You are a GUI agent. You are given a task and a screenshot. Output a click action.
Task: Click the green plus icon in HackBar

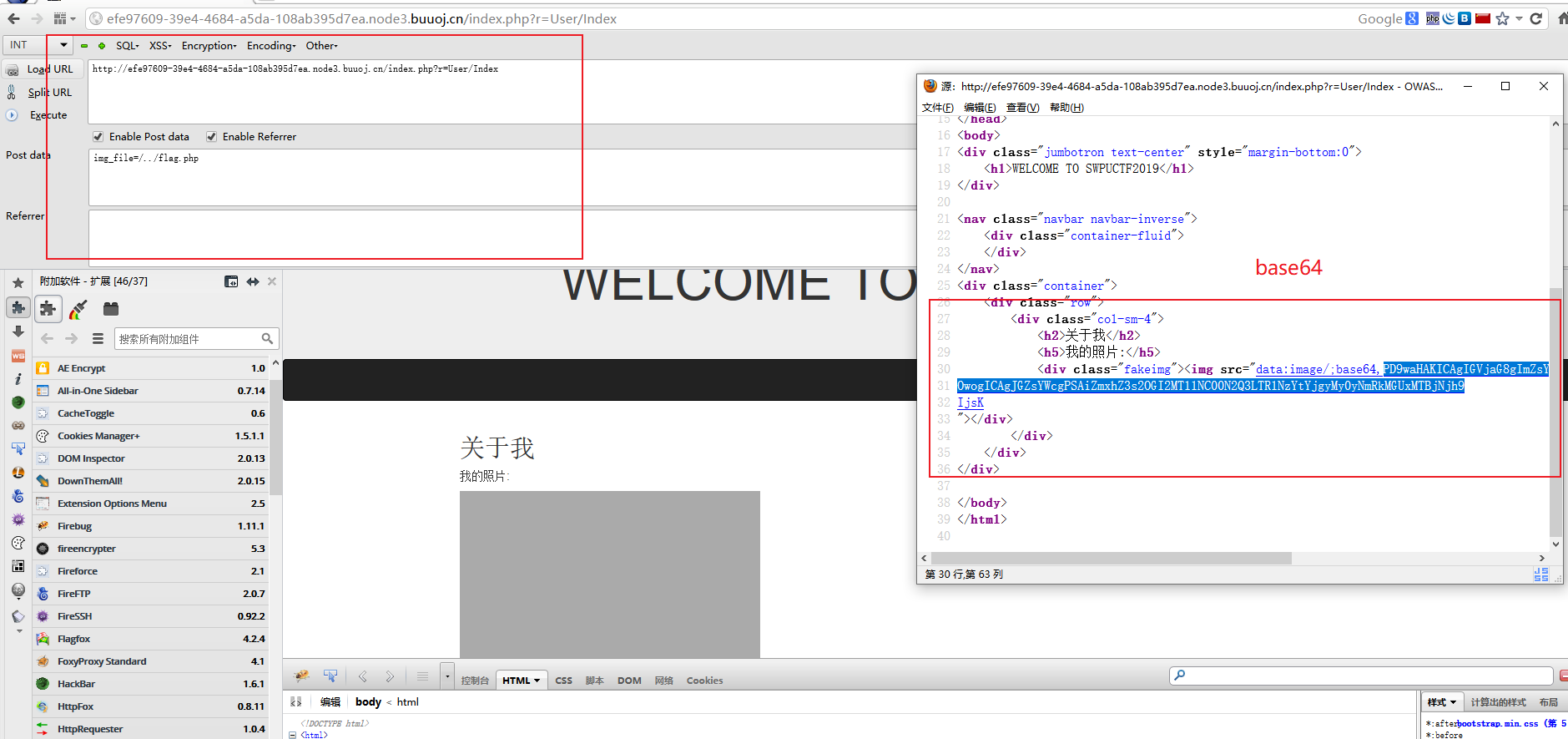(x=102, y=46)
